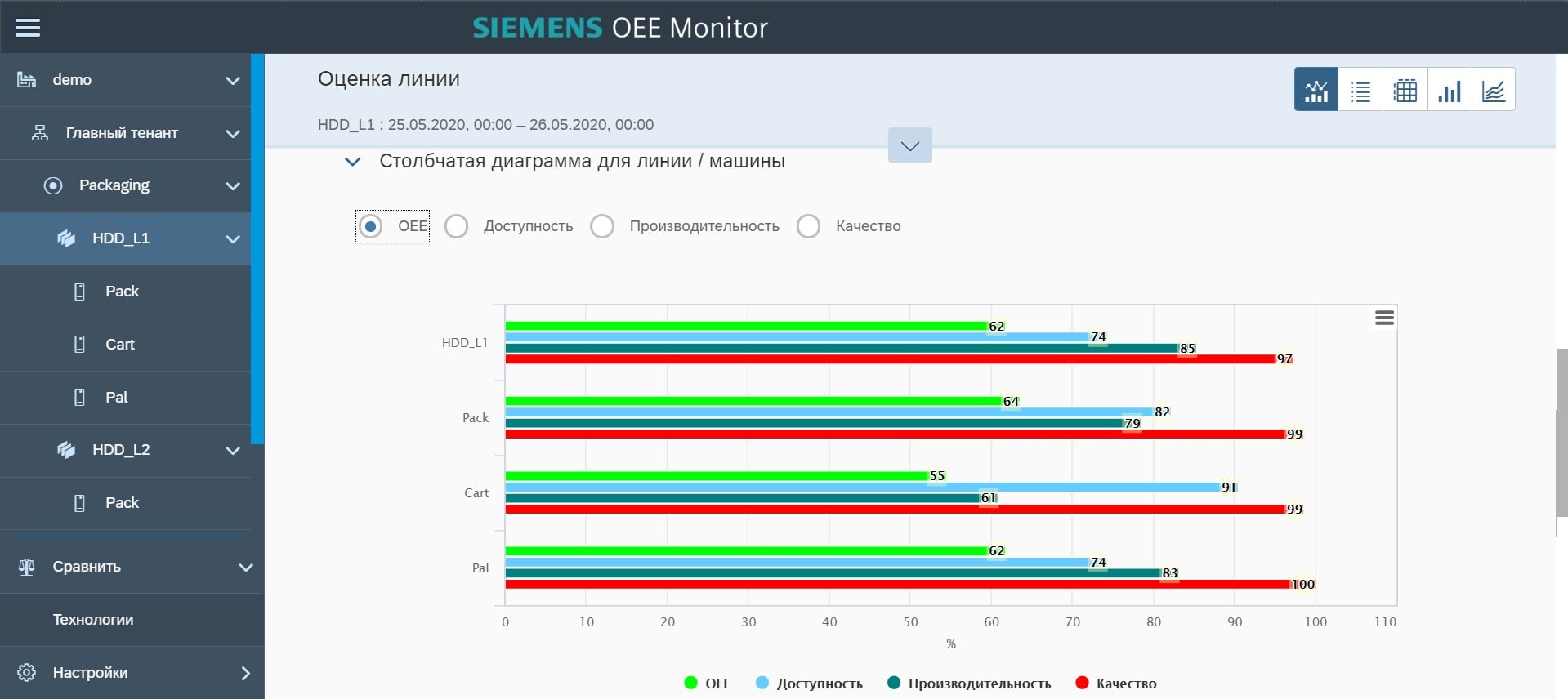The height and width of the screenshot is (699, 1568).
Task: Click the Packaging circle icon
Action: tap(53, 185)
